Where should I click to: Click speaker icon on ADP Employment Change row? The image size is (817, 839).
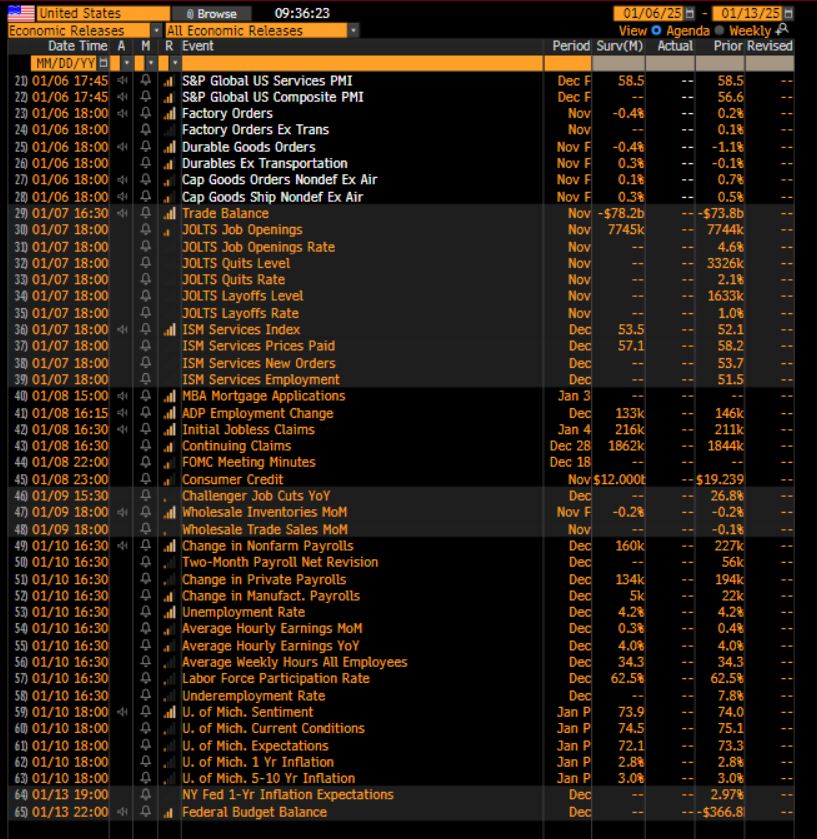tap(123, 413)
